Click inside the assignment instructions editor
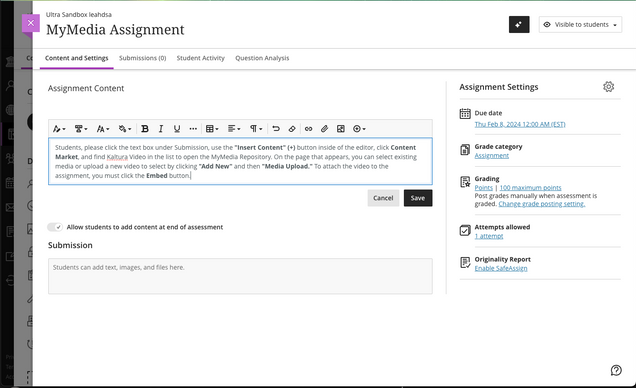This screenshot has height=388, width=636. pos(240,161)
